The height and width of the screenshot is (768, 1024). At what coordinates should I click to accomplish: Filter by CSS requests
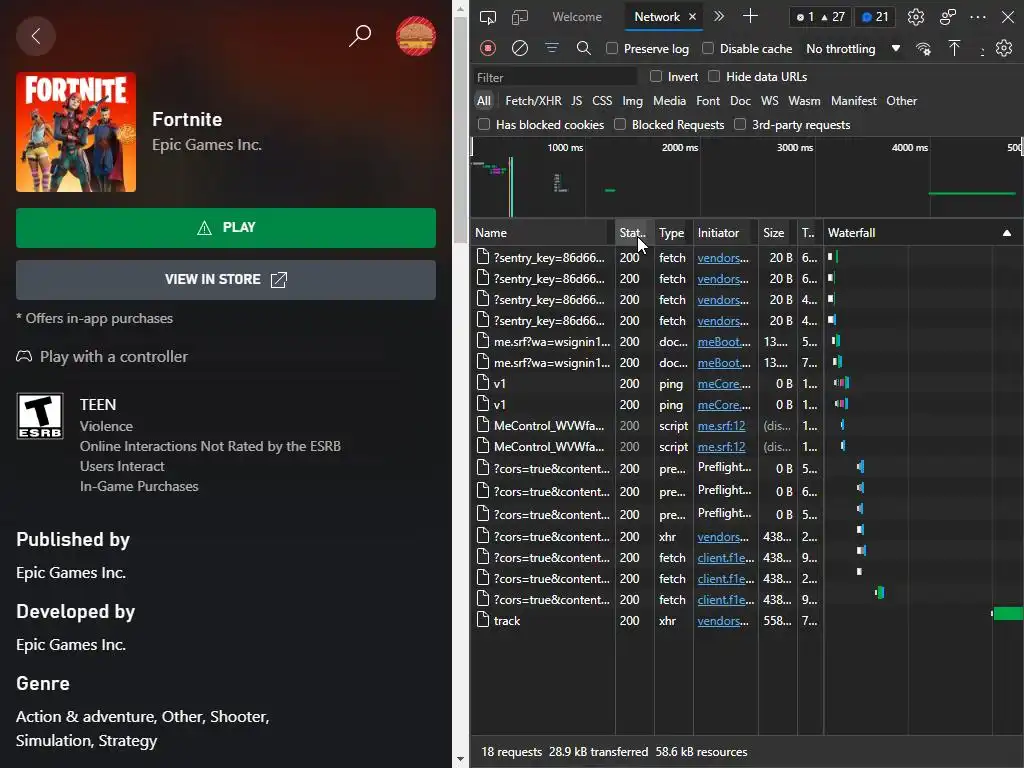tap(602, 101)
